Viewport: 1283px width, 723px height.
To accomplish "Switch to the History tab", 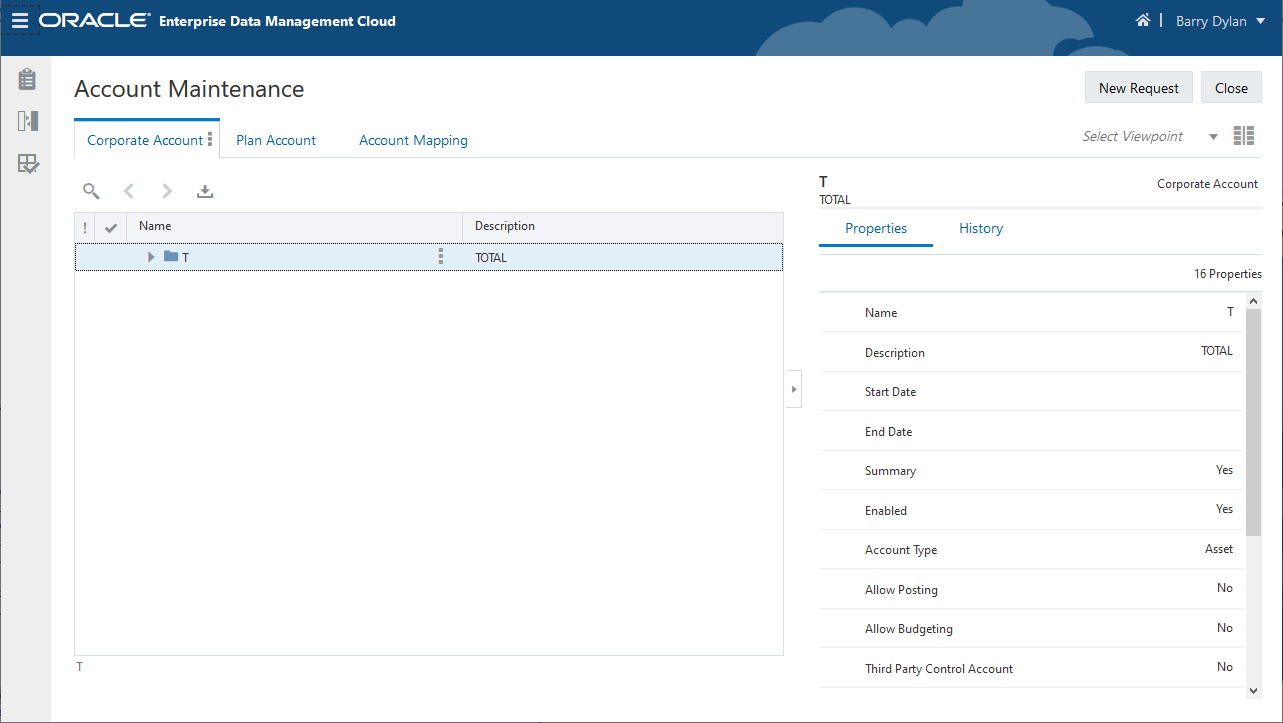I will [980, 228].
